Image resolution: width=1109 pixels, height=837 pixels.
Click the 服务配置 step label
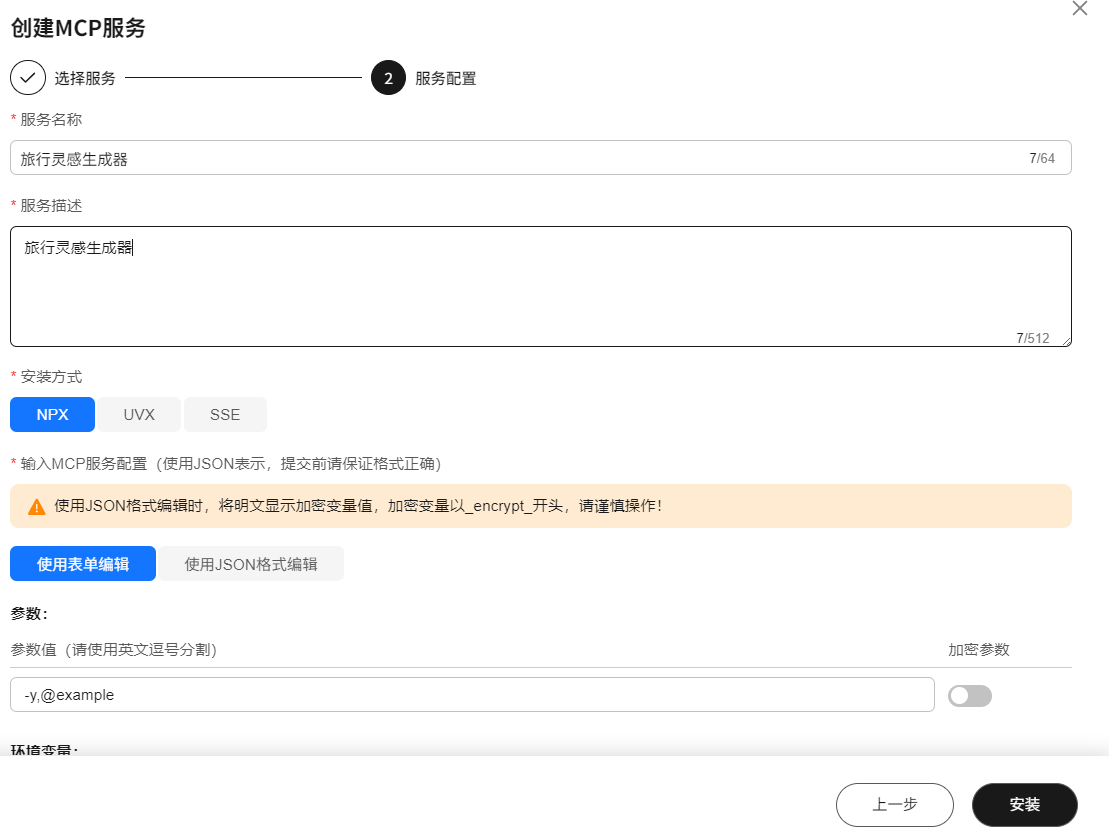pyautogui.click(x=446, y=79)
